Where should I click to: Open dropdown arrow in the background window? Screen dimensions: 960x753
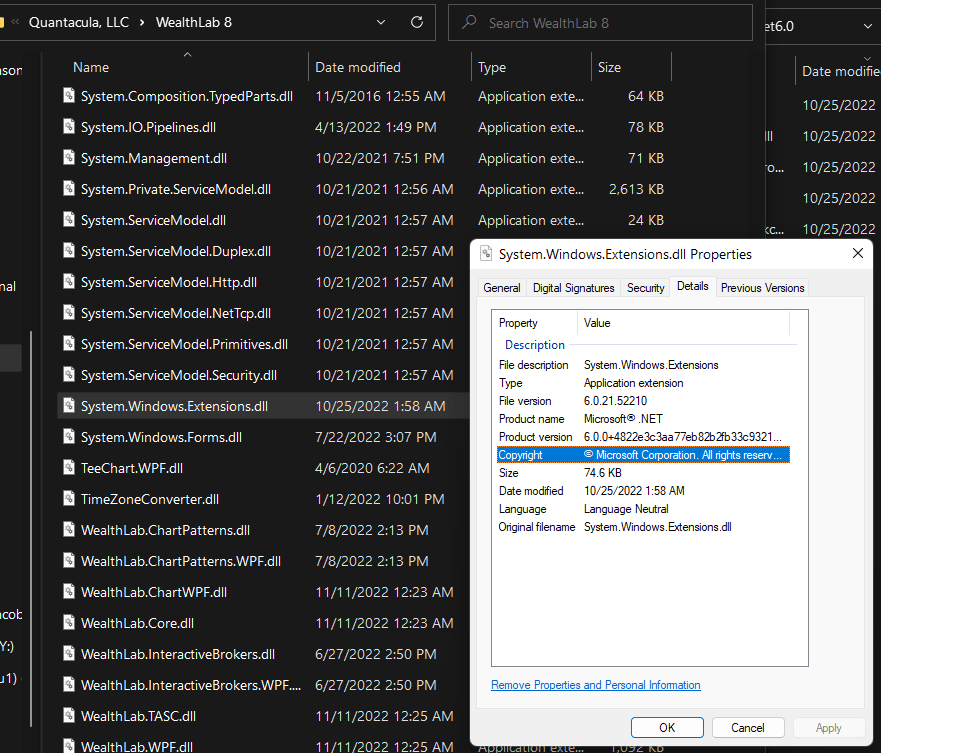[868, 26]
